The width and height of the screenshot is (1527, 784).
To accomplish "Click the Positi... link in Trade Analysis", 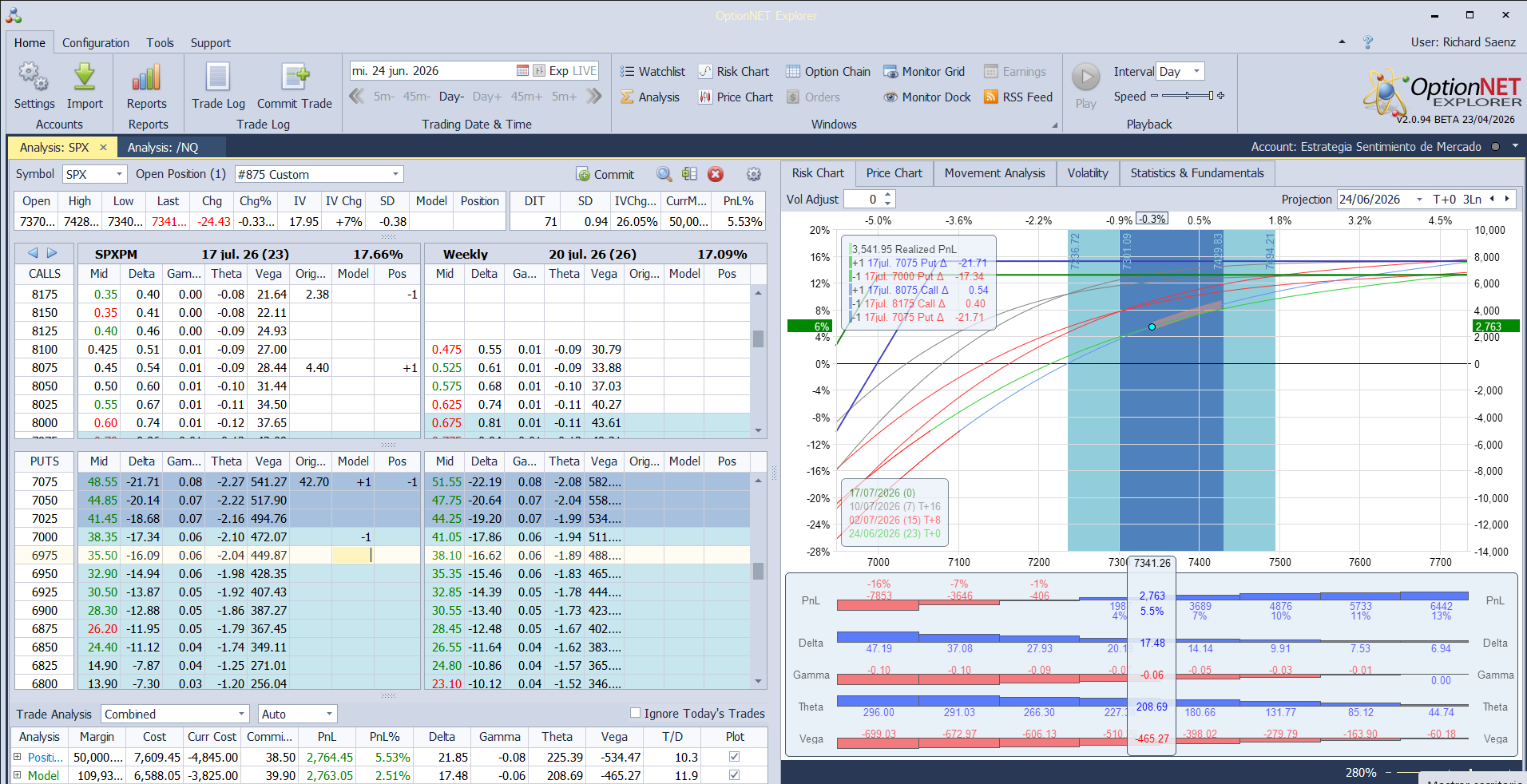I will pos(45,757).
